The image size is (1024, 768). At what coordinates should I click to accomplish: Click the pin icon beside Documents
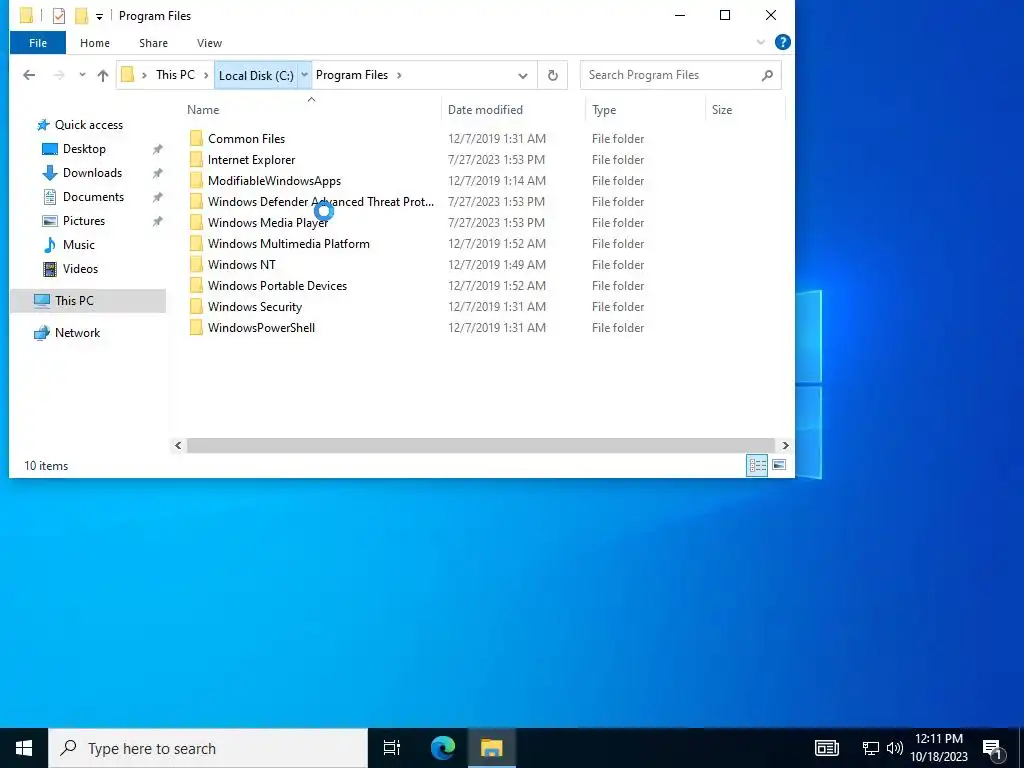coord(157,197)
